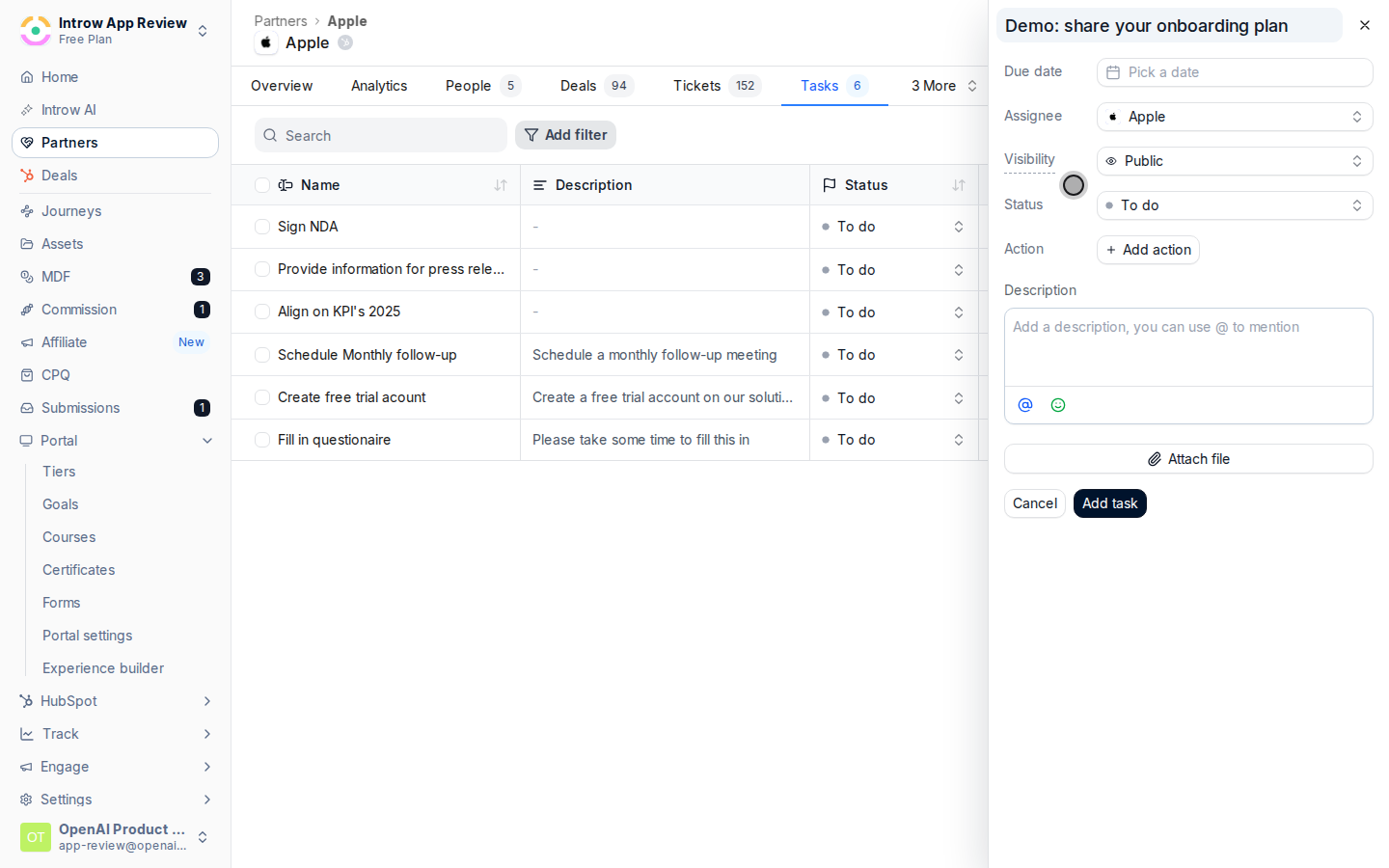Viewport: 1389px width, 868px height.
Task: Open the user account switcher chevrons
Action: point(203,837)
